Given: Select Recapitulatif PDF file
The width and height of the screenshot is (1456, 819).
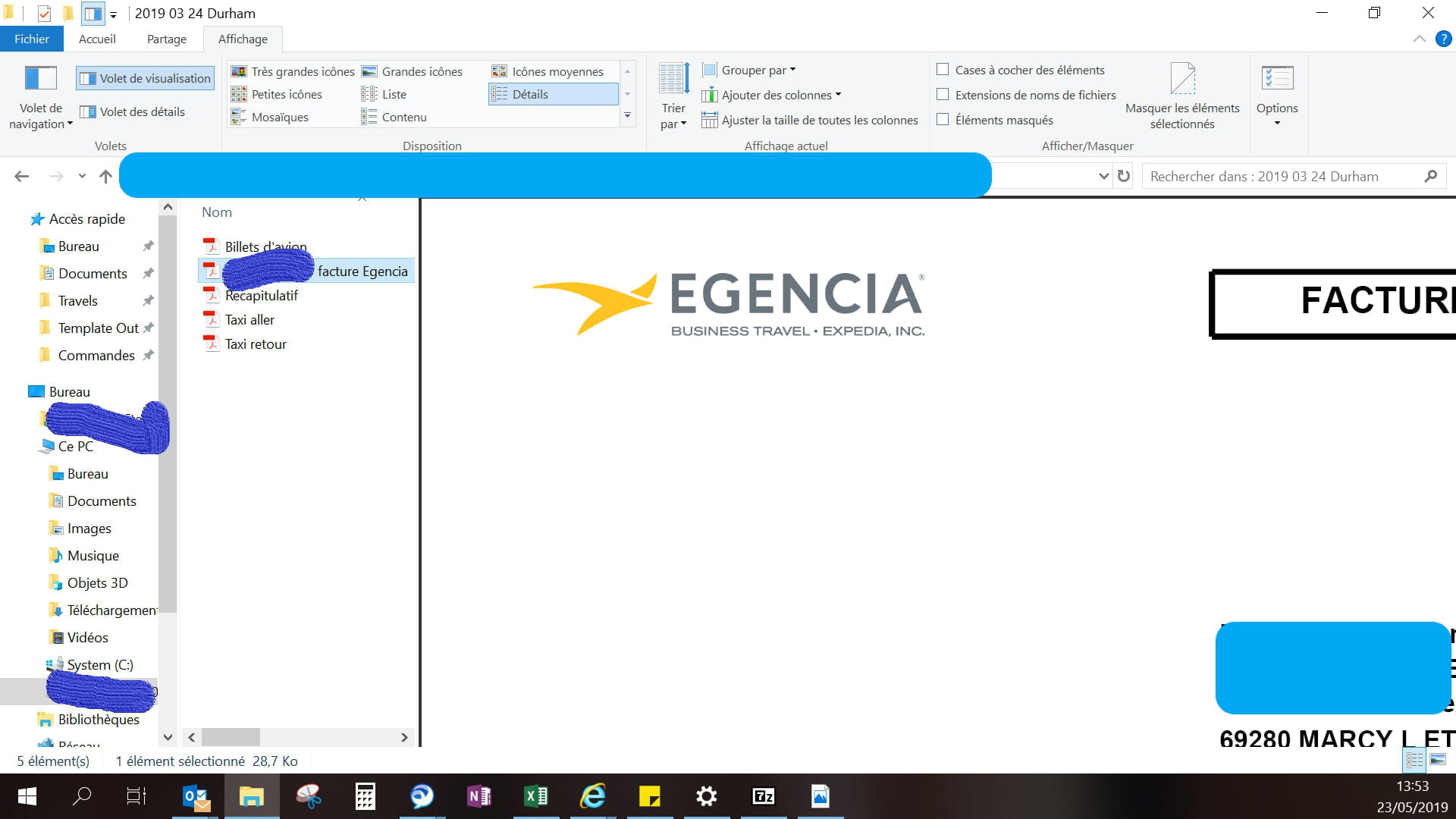Looking at the screenshot, I should click(x=261, y=295).
